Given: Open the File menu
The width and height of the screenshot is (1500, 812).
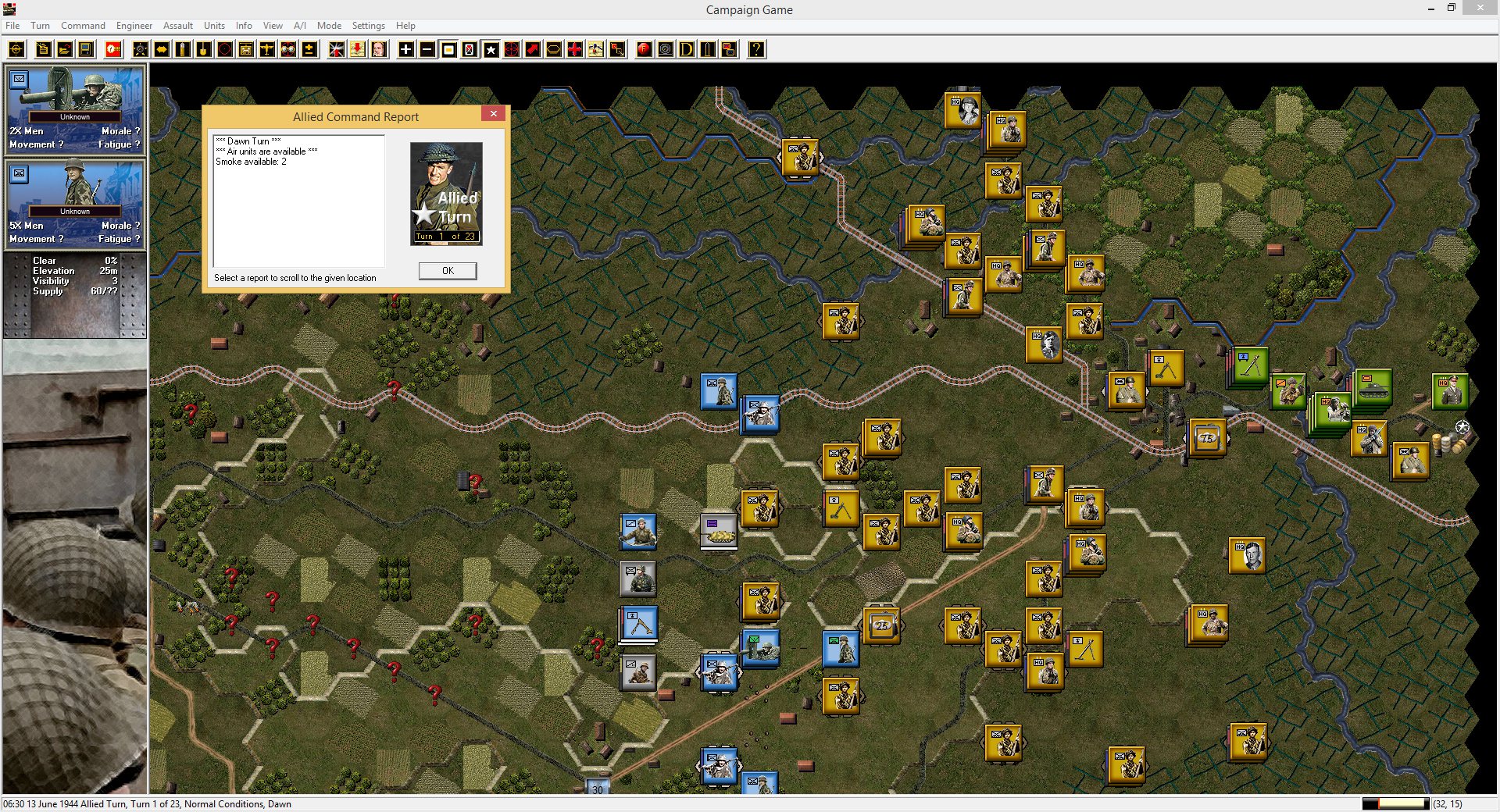Looking at the screenshot, I should [x=12, y=26].
